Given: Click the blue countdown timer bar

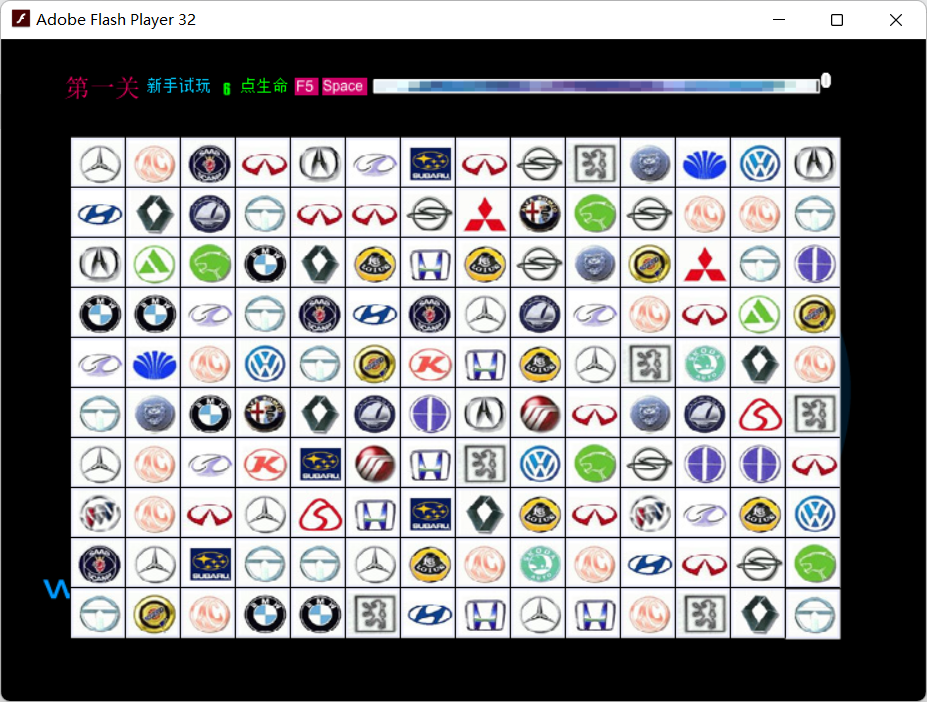Looking at the screenshot, I should (x=596, y=86).
